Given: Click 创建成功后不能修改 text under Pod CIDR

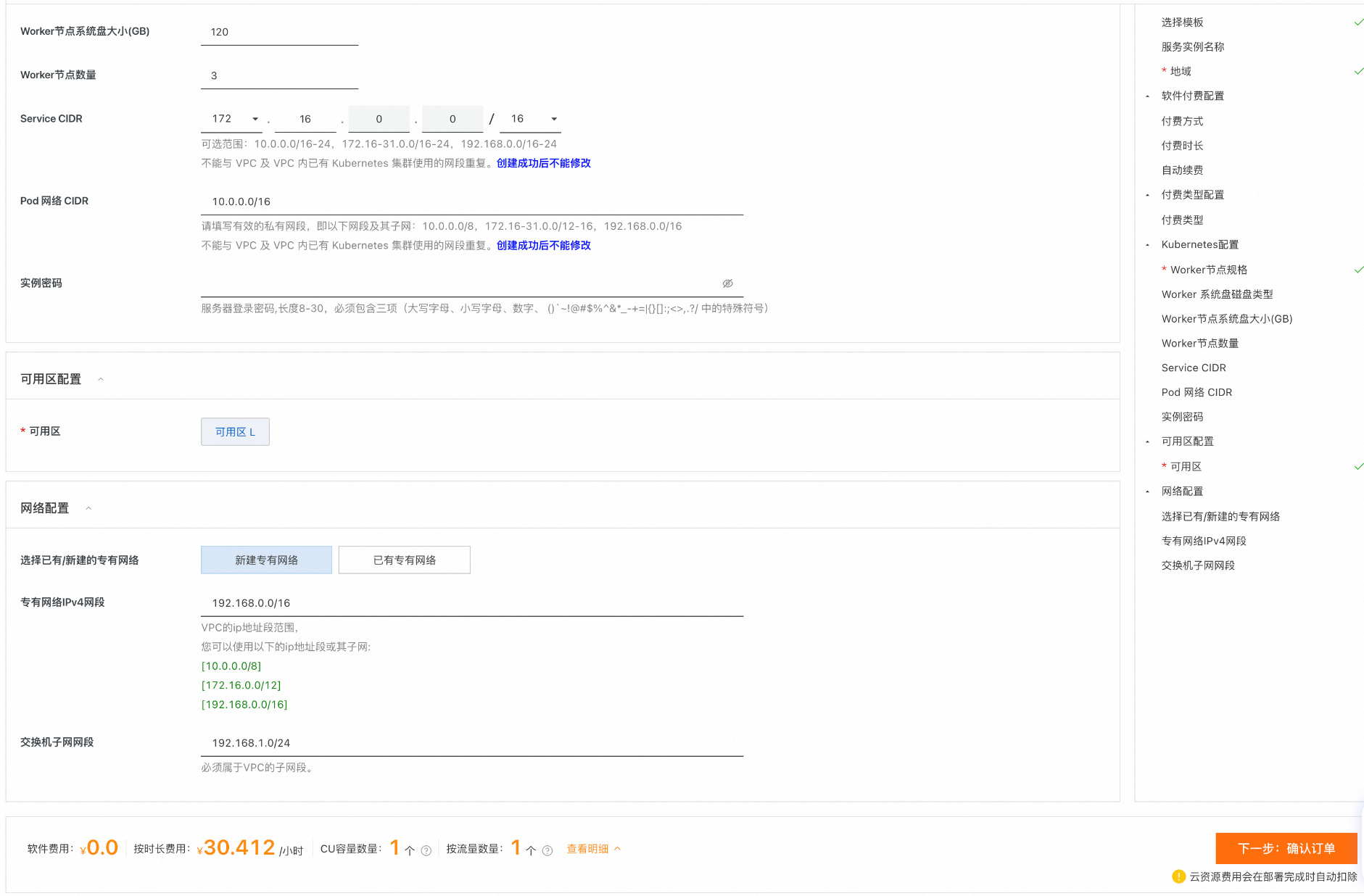Looking at the screenshot, I should click(544, 246).
